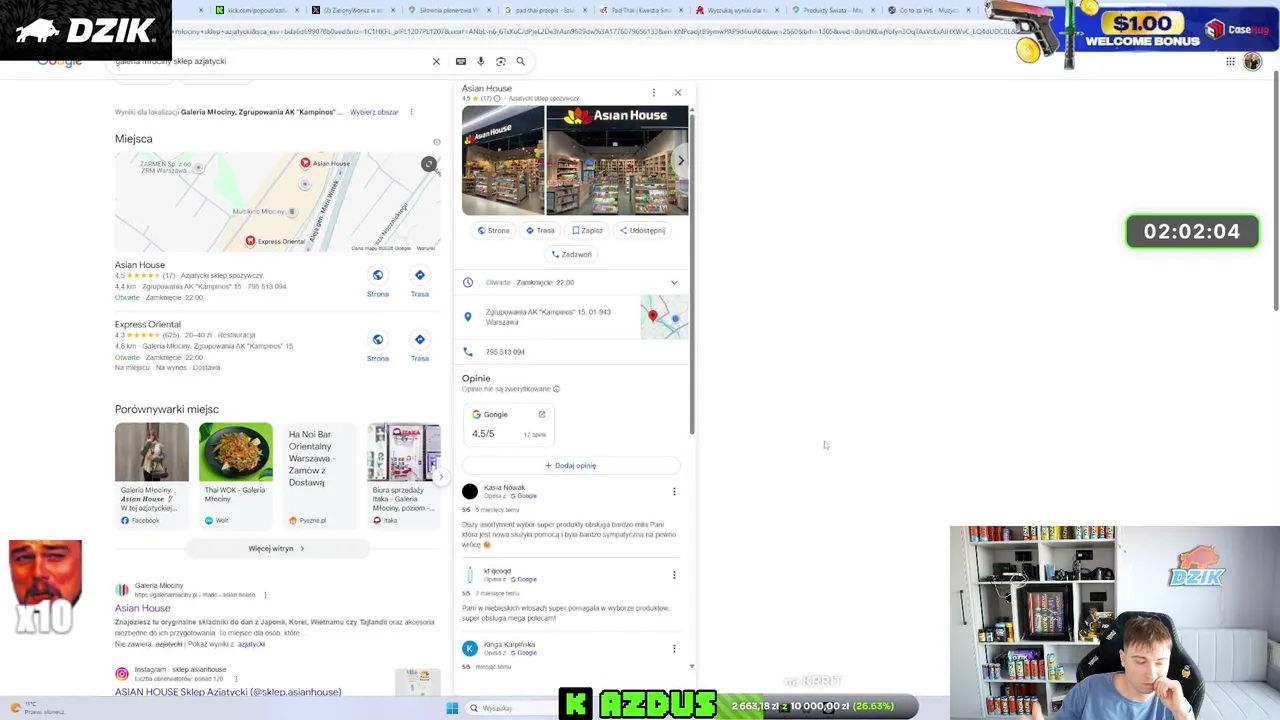1280x720 pixels.
Task: Open the Google apps grid
Action: coord(1230,61)
